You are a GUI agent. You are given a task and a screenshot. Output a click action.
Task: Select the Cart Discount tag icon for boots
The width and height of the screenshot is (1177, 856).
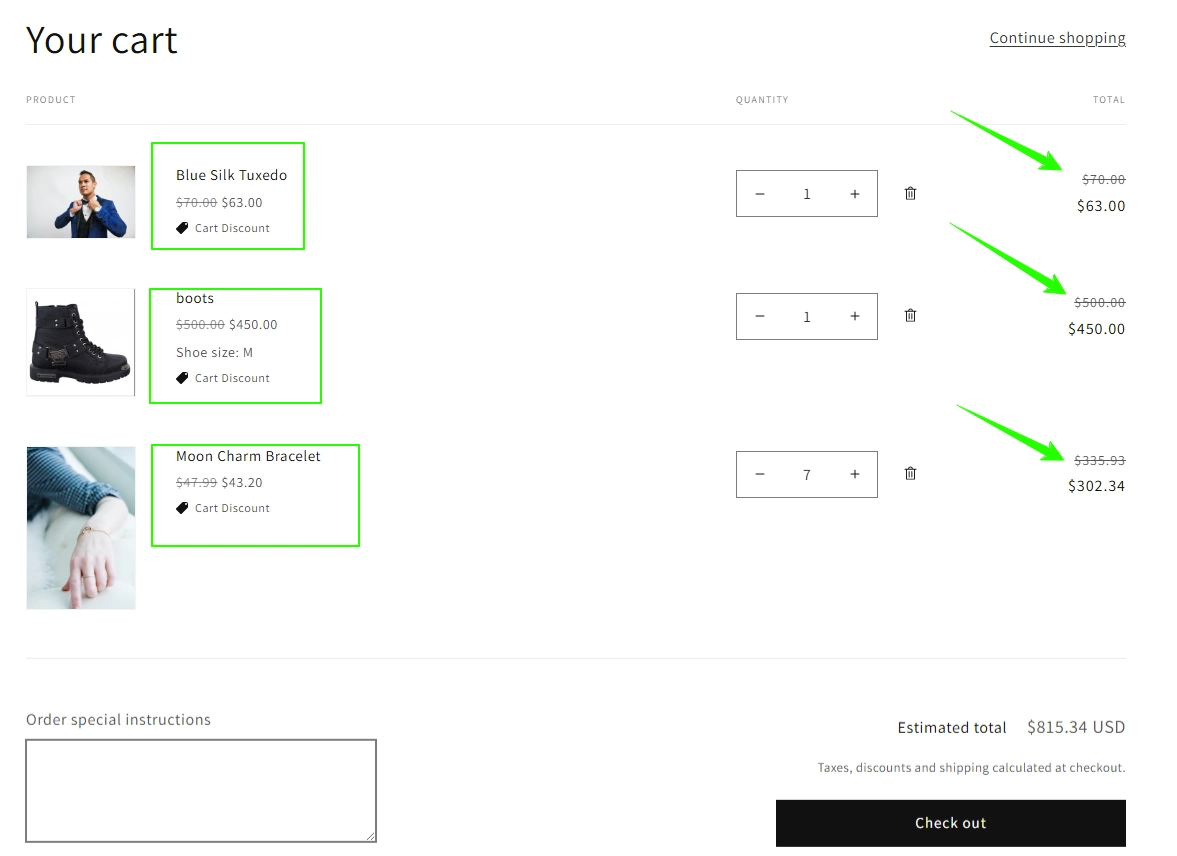point(182,377)
